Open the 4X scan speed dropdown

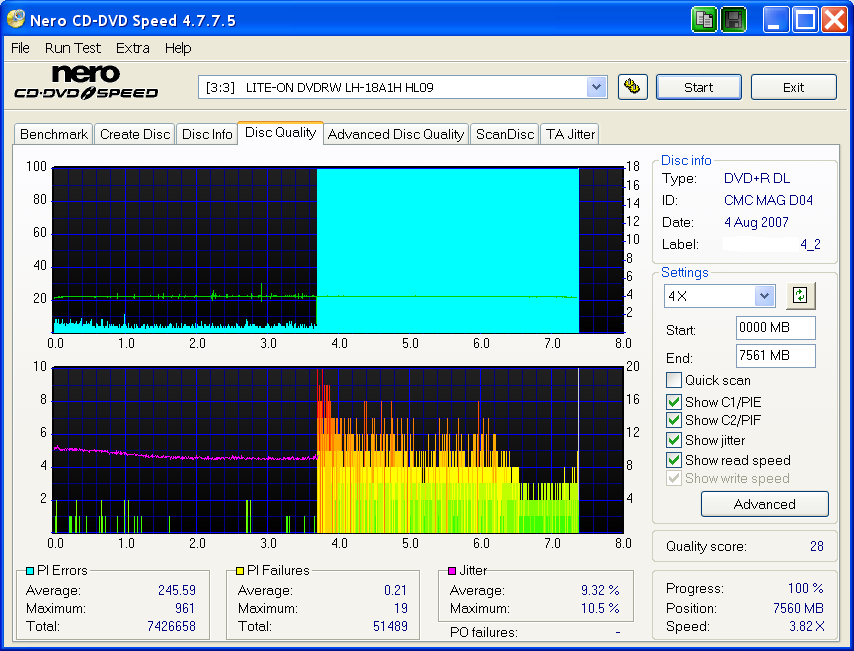(763, 295)
